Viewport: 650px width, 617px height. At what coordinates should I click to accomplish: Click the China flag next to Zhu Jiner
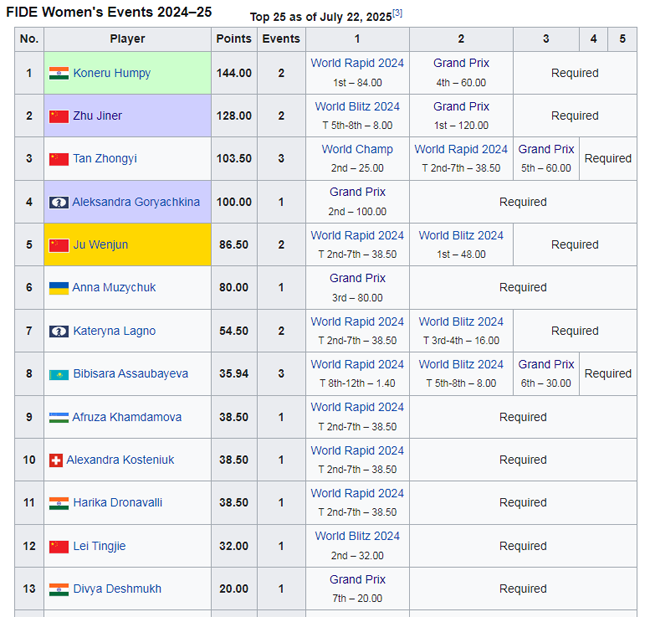click(x=59, y=116)
